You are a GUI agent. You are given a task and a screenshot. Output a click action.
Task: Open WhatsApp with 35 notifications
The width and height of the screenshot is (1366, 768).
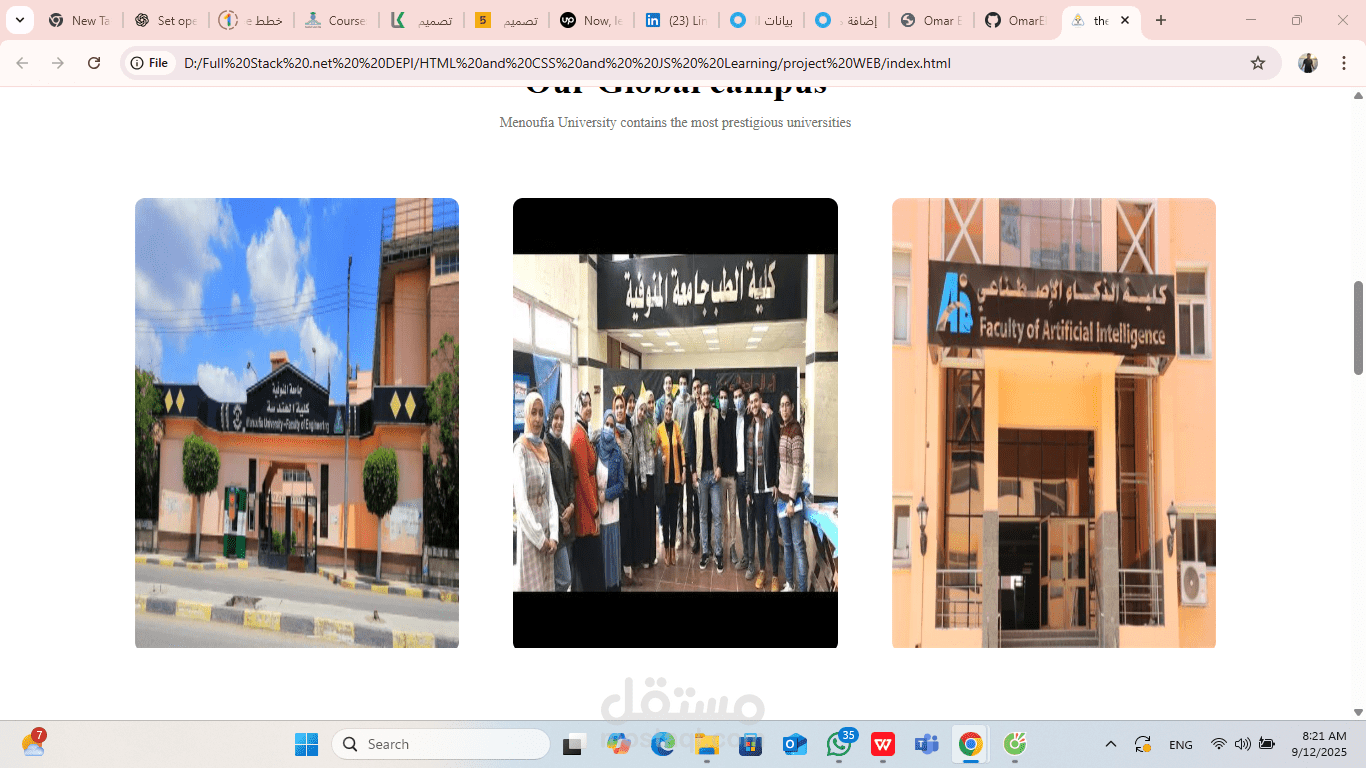(x=840, y=744)
